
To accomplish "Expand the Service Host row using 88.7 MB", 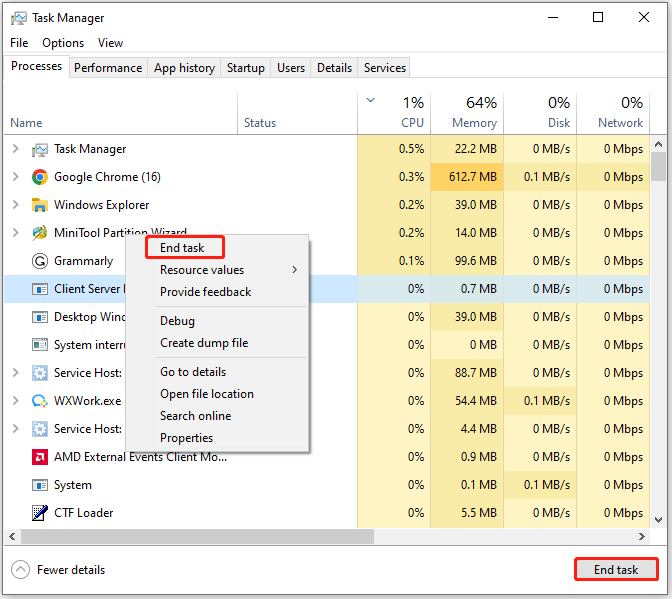I will click(16, 373).
